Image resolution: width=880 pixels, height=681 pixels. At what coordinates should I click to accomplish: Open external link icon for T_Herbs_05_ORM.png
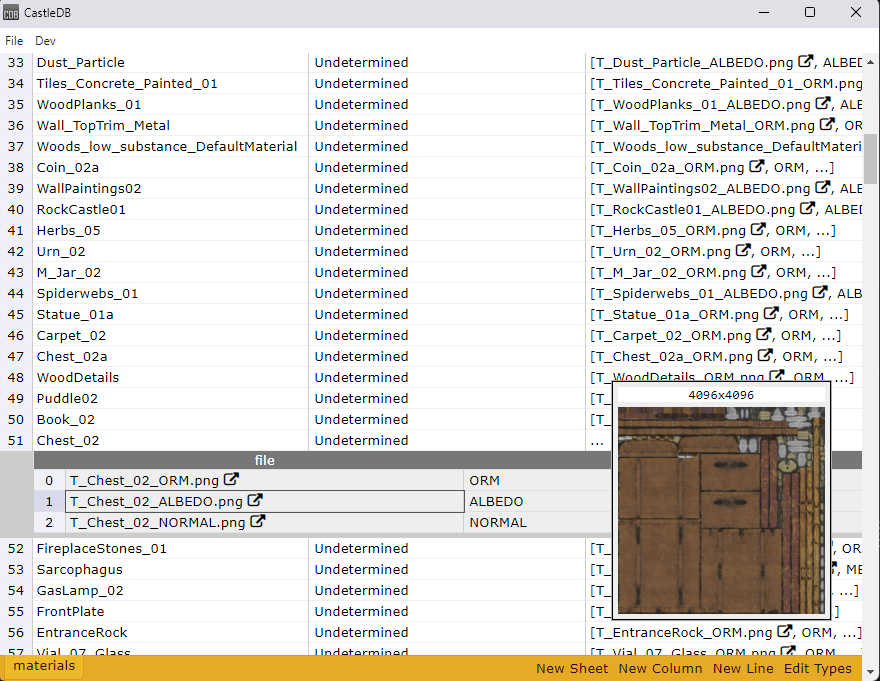(758, 229)
